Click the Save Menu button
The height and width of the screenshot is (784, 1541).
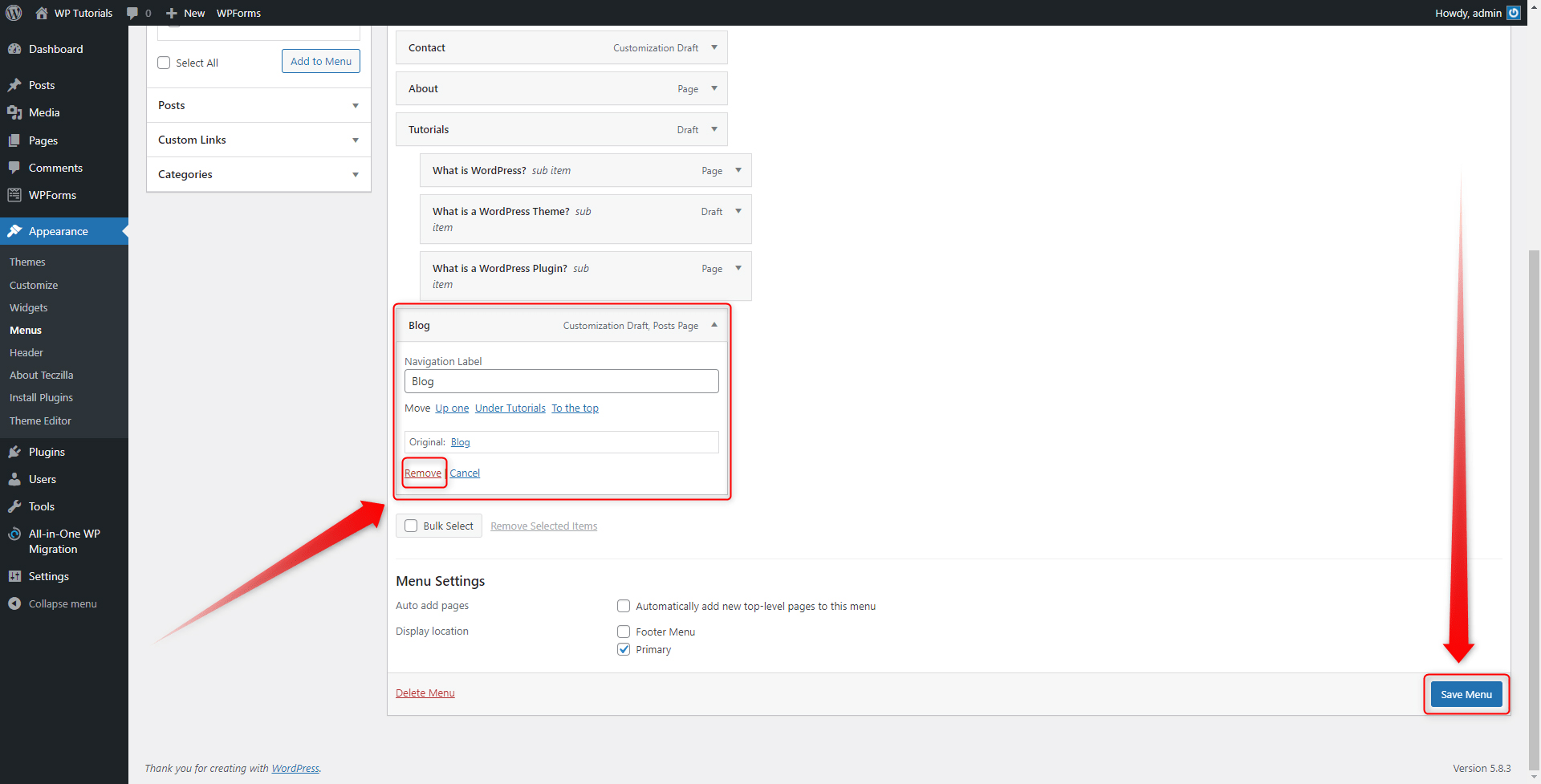pyautogui.click(x=1466, y=694)
